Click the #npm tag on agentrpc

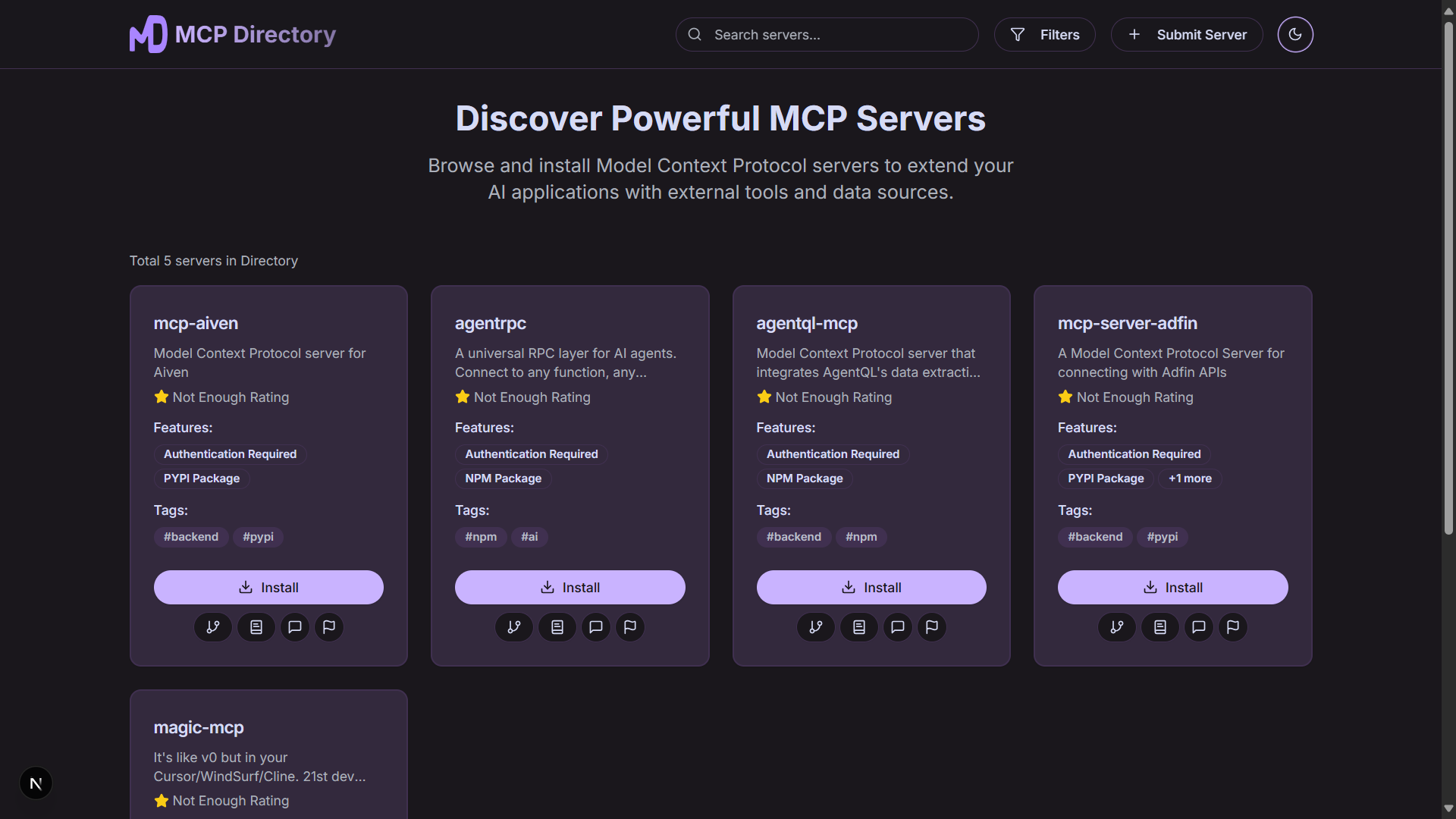click(x=481, y=537)
